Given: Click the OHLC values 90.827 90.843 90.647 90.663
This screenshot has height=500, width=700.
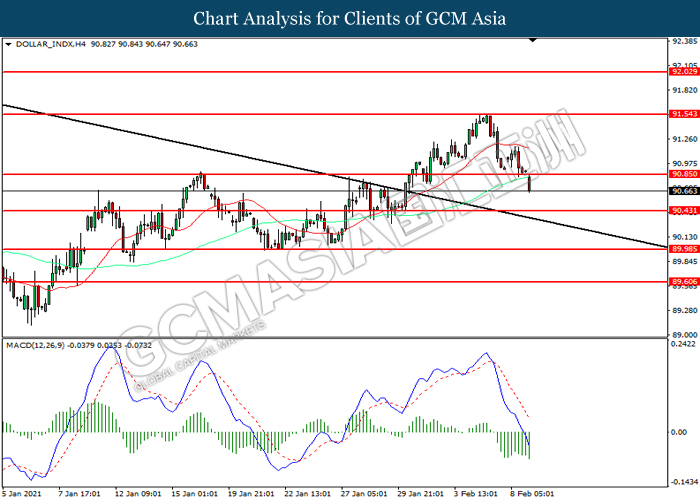Looking at the screenshot, I should [x=144, y=44].
